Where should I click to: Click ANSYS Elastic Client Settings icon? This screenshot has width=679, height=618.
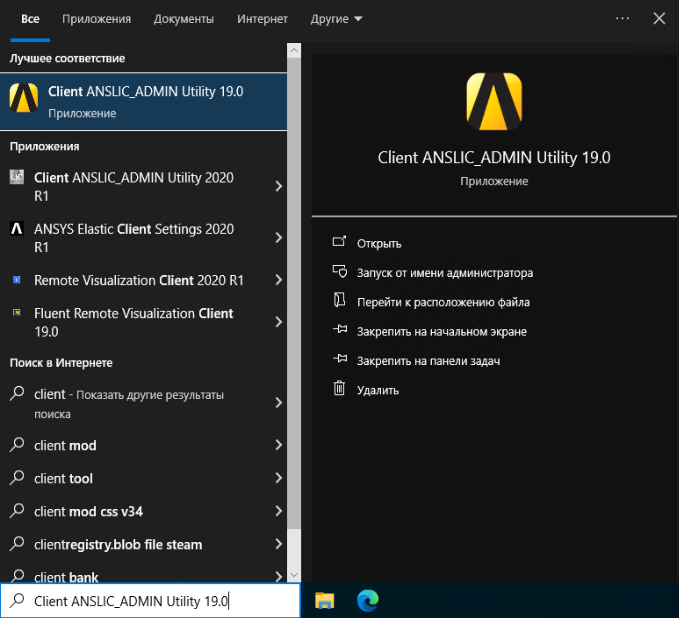(x=17, y=228)
